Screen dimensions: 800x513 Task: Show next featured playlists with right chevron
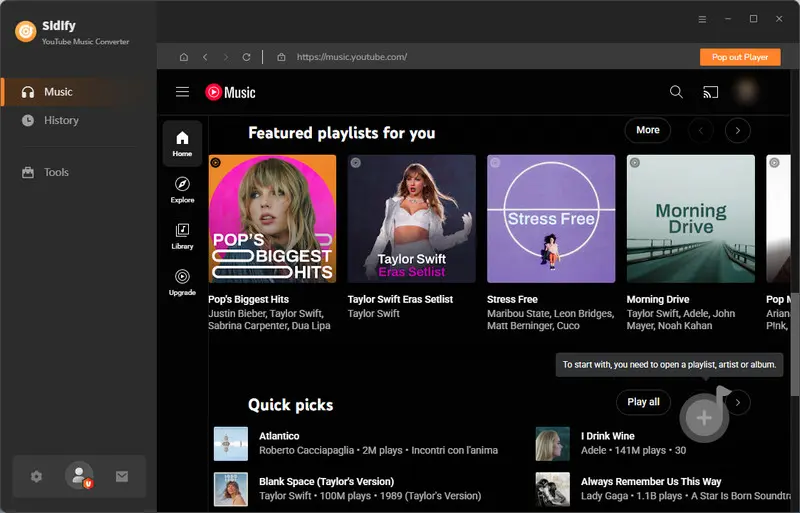tap(738, 131)
